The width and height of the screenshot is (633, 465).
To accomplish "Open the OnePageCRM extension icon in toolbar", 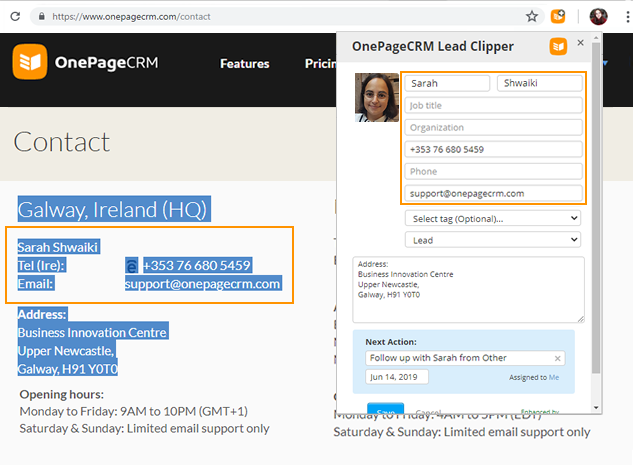I will [x=558, y=17].
